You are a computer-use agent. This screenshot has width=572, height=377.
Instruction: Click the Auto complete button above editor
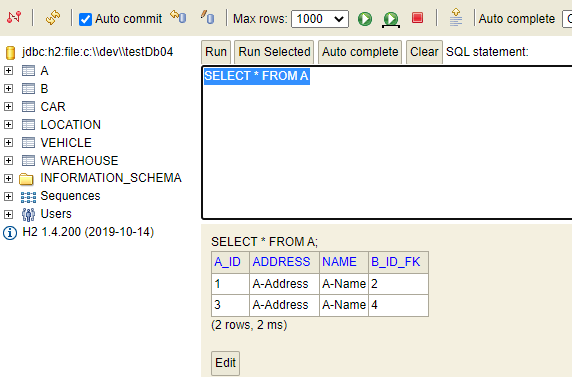(x=360, y=52)
